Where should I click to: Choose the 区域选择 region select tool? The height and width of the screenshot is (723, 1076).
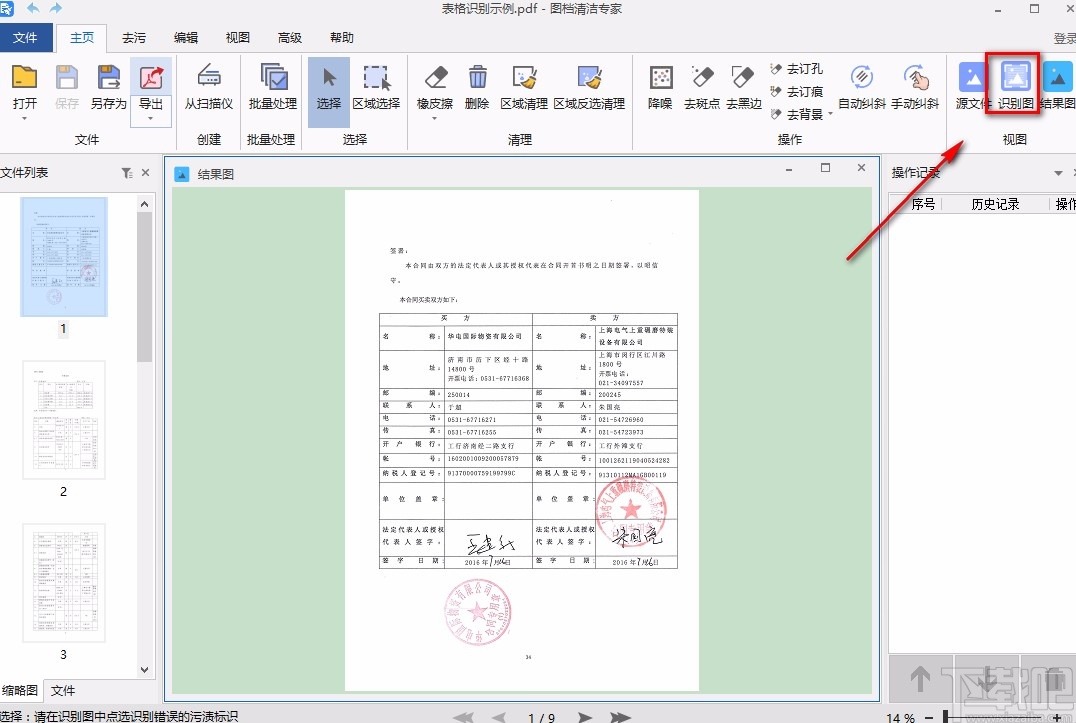coord(376,86)
